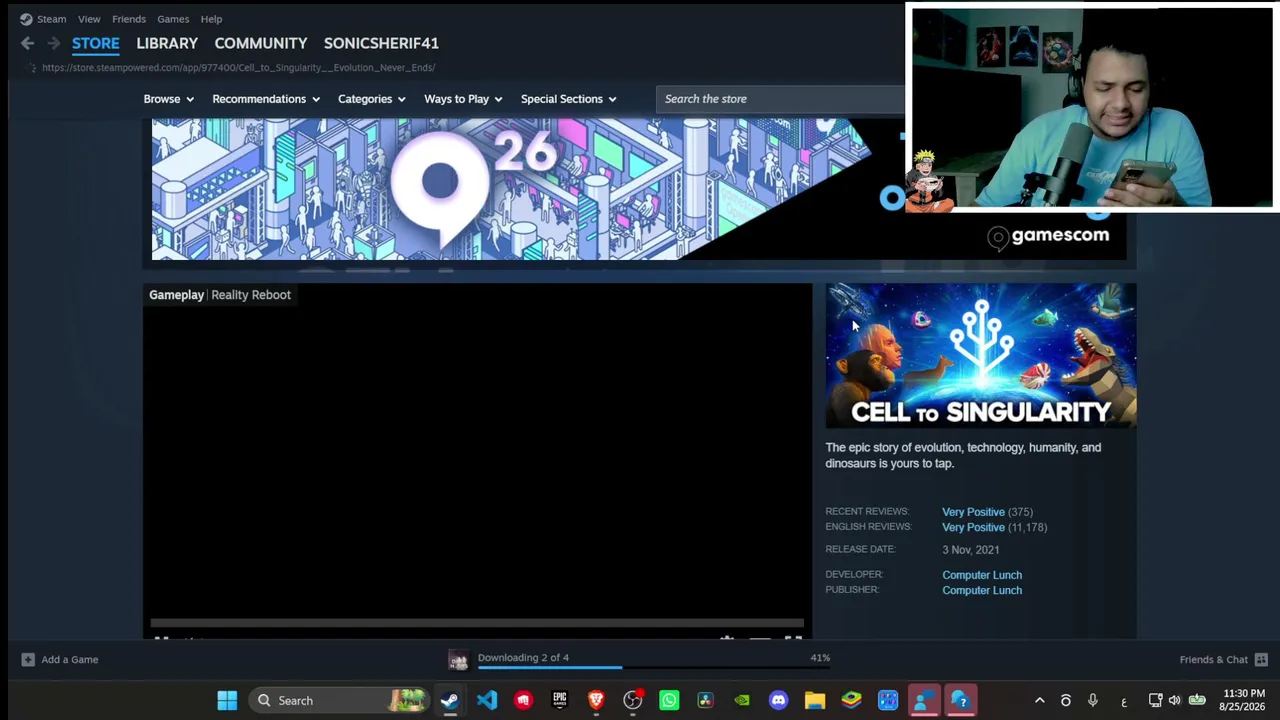Open DaVinci Resolve from the taskbar
This screenshot has height=720, width=1280.
coord(705,700)
